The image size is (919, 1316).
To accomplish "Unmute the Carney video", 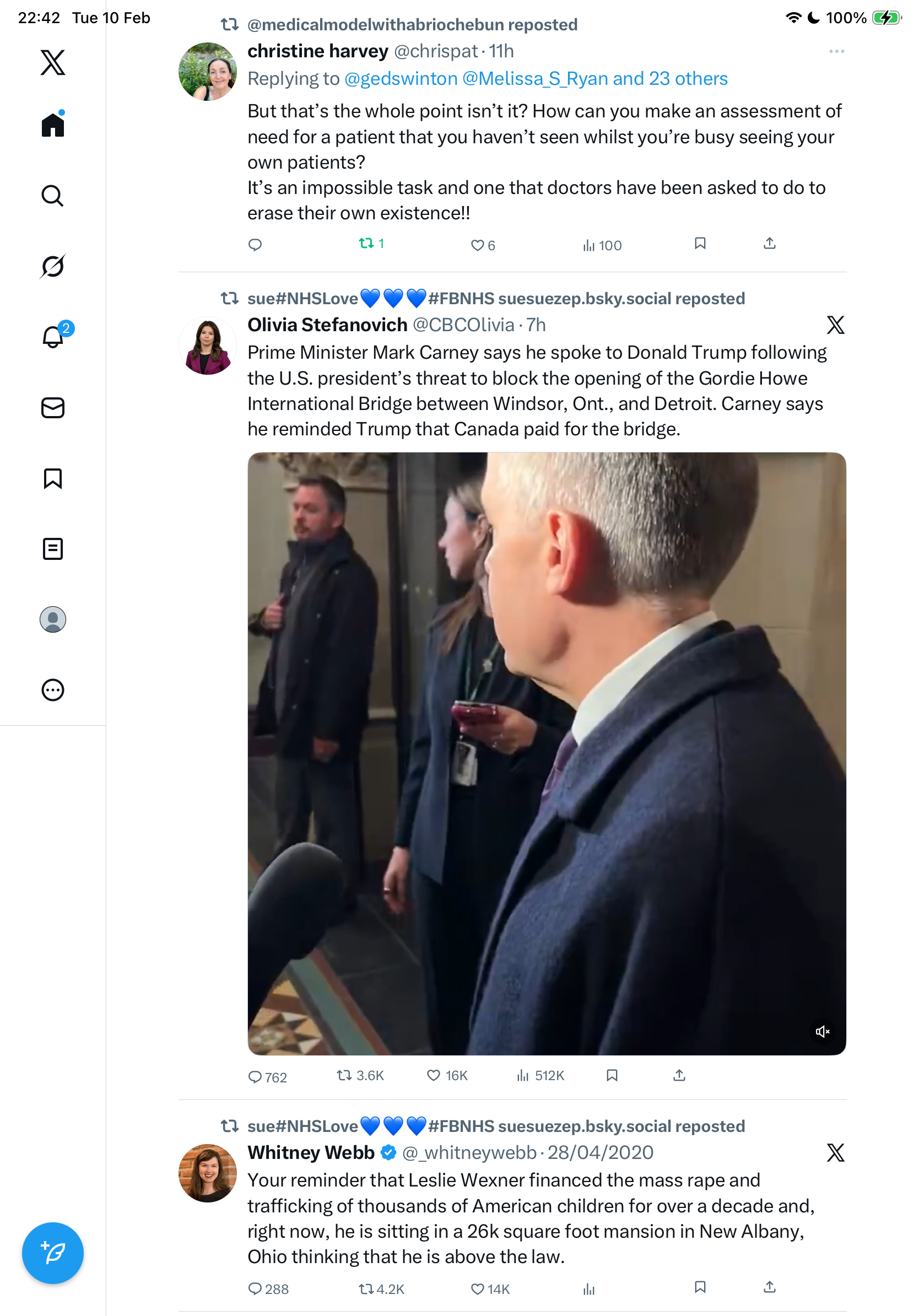I will coord(822,1032).
